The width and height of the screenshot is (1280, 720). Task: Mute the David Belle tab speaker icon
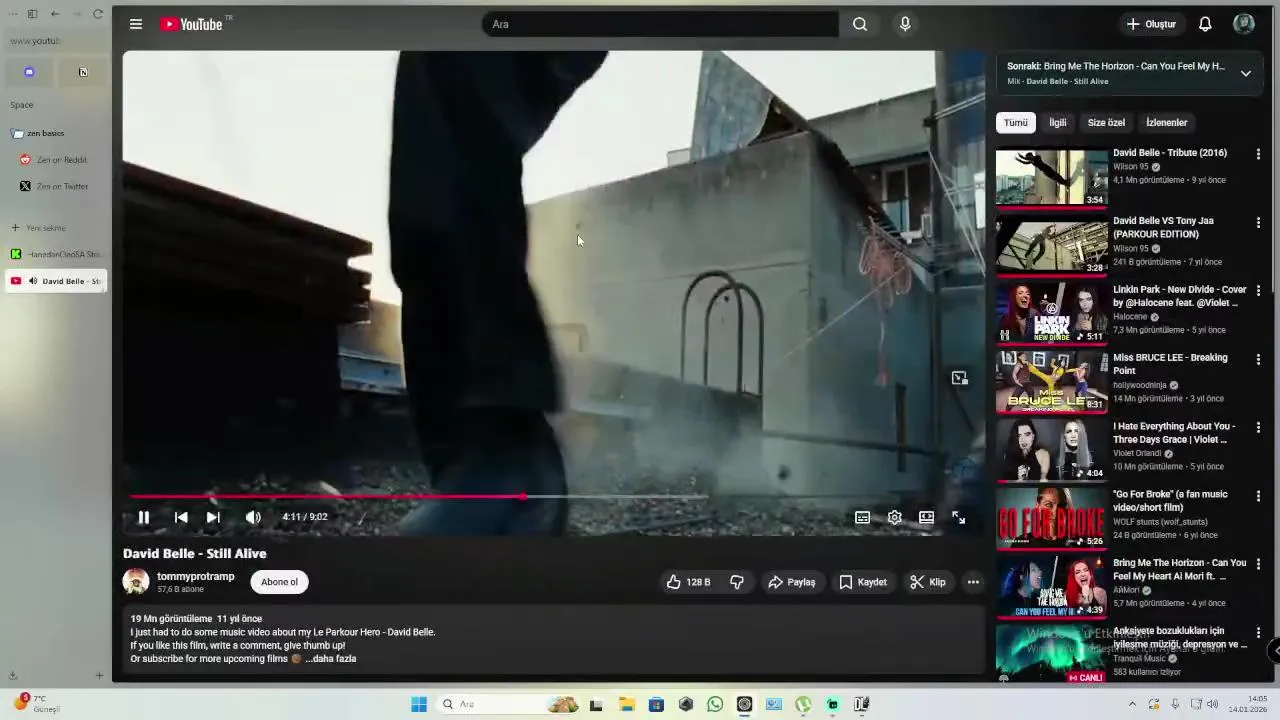33,281
